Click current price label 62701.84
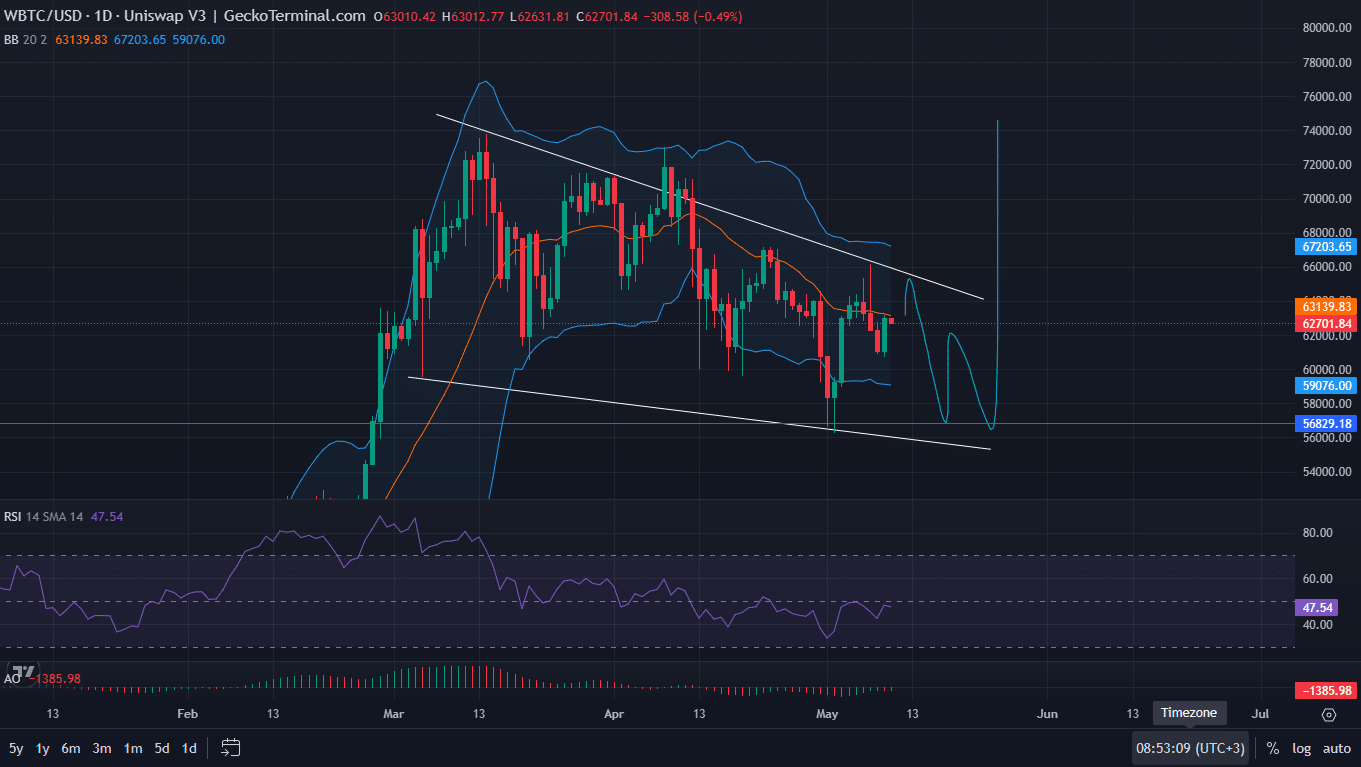1361x767 pixels. click(1327, 323)
